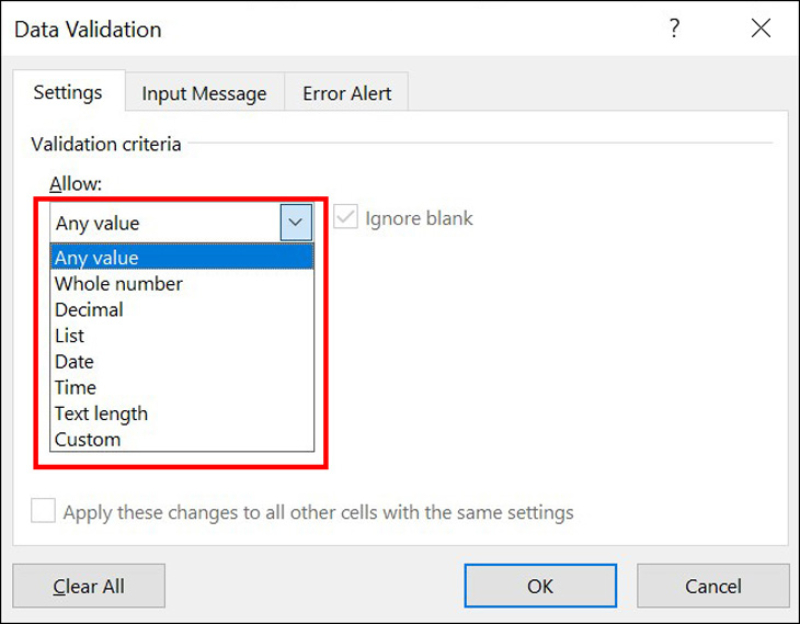
Task: Select the Settings tab
Action: 68,92
